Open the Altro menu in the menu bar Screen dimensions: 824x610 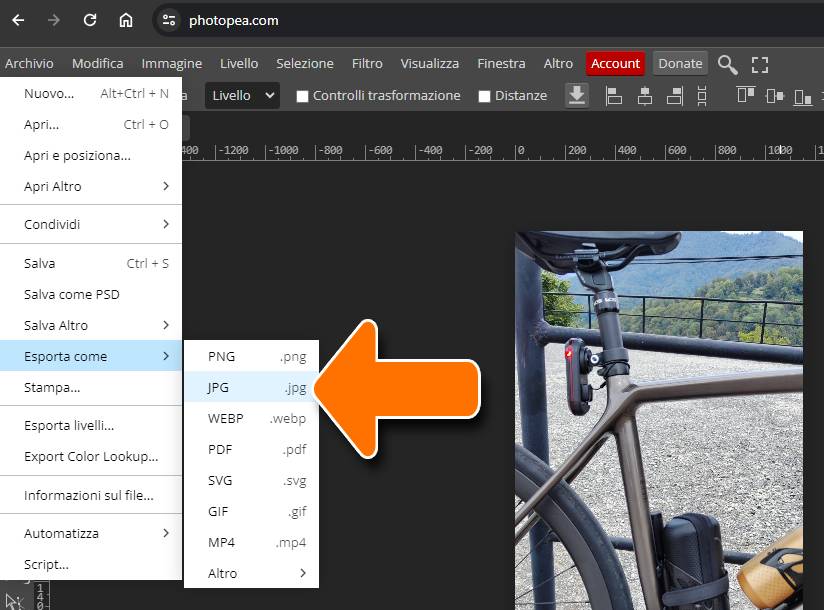tap(558, 64)
